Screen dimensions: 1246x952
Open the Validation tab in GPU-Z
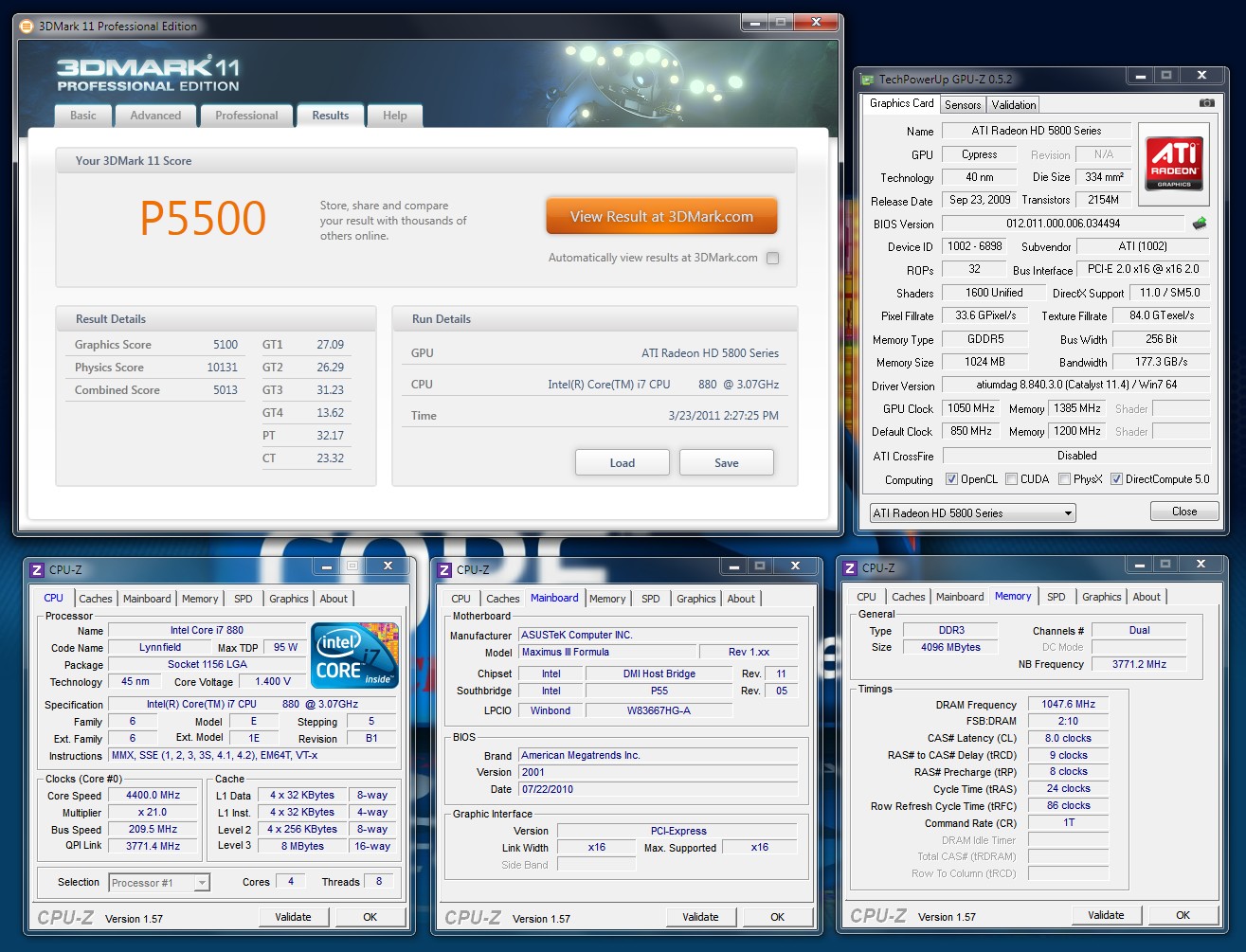[1014, 105]
